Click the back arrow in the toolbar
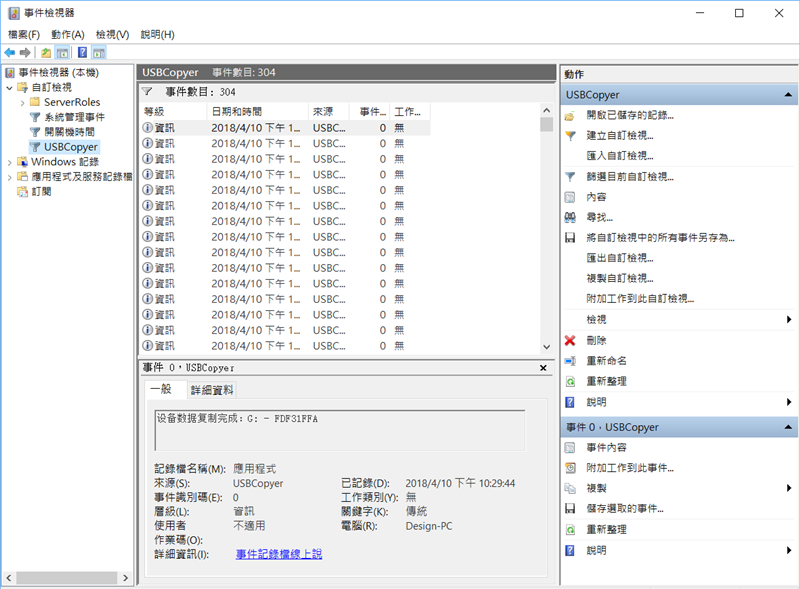 pos(10,52)
